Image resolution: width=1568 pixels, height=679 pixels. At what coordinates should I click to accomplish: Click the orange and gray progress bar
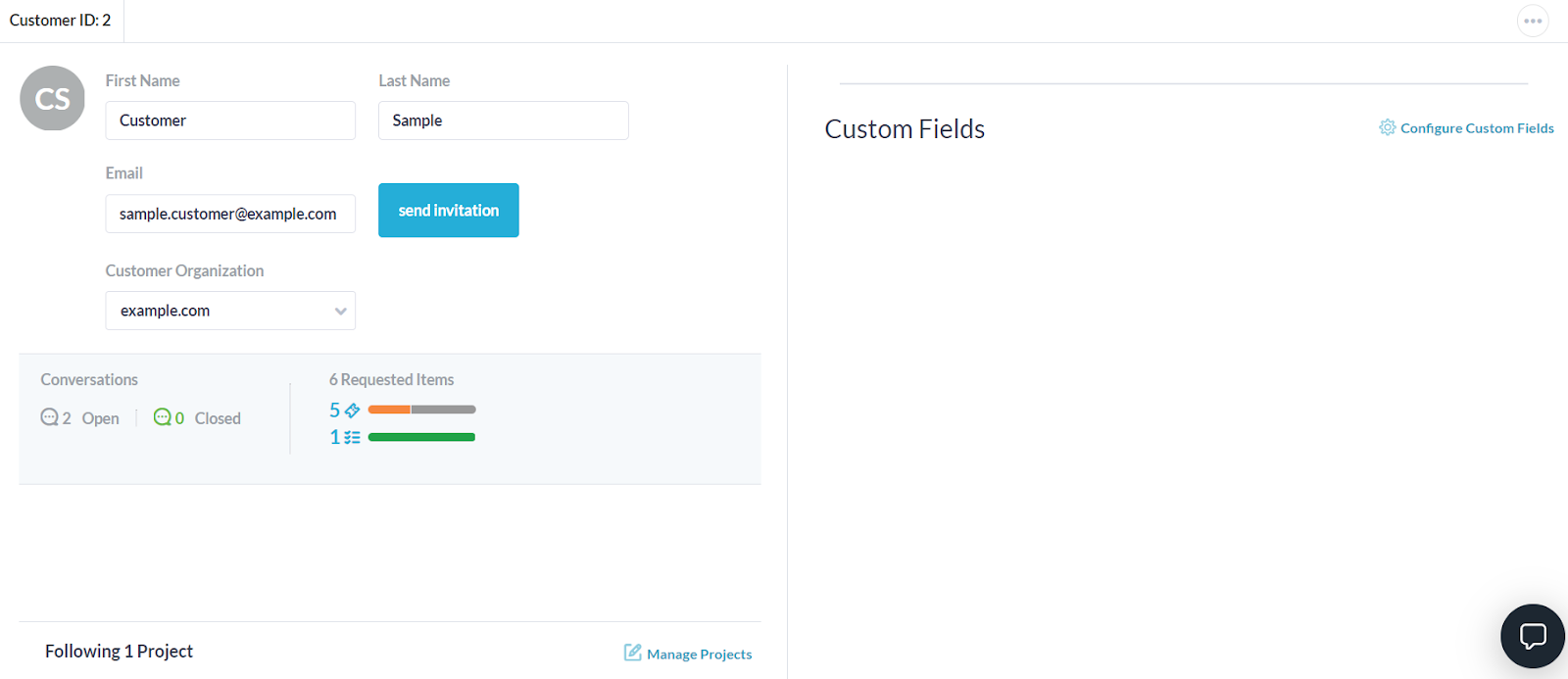coord(421,410)
